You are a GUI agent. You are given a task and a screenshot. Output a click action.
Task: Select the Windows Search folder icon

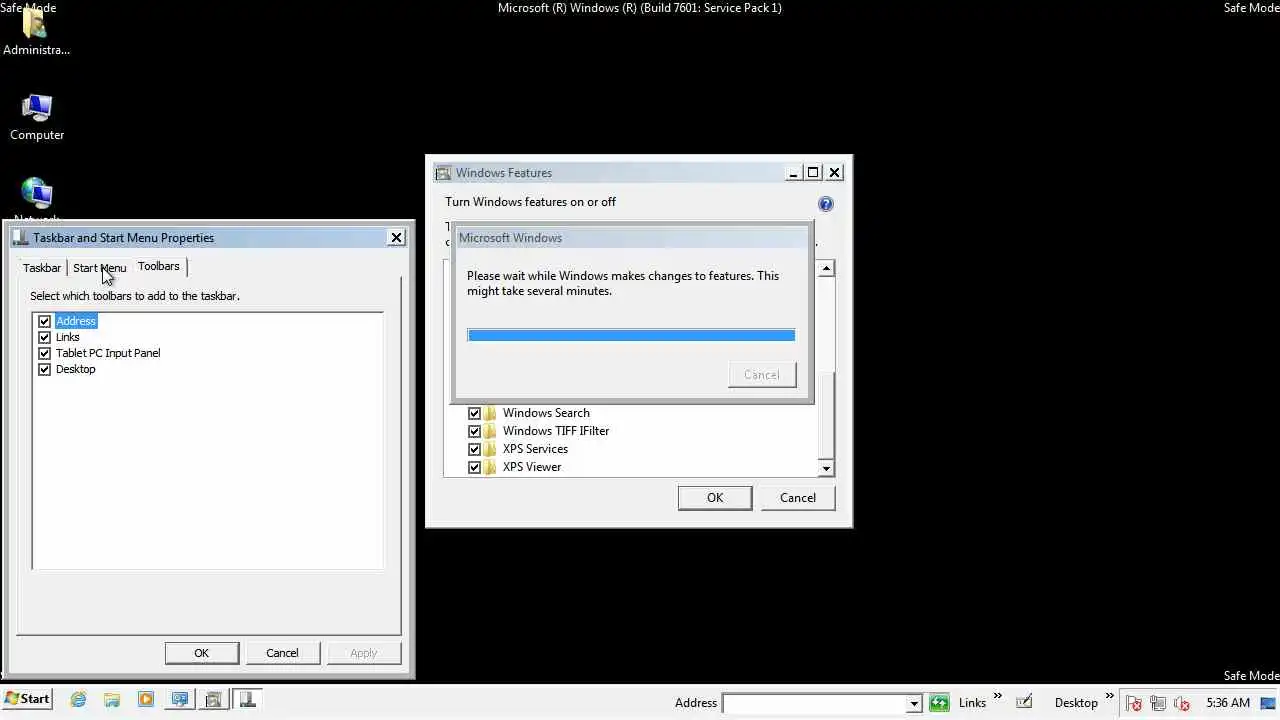(x=490, y=413)
